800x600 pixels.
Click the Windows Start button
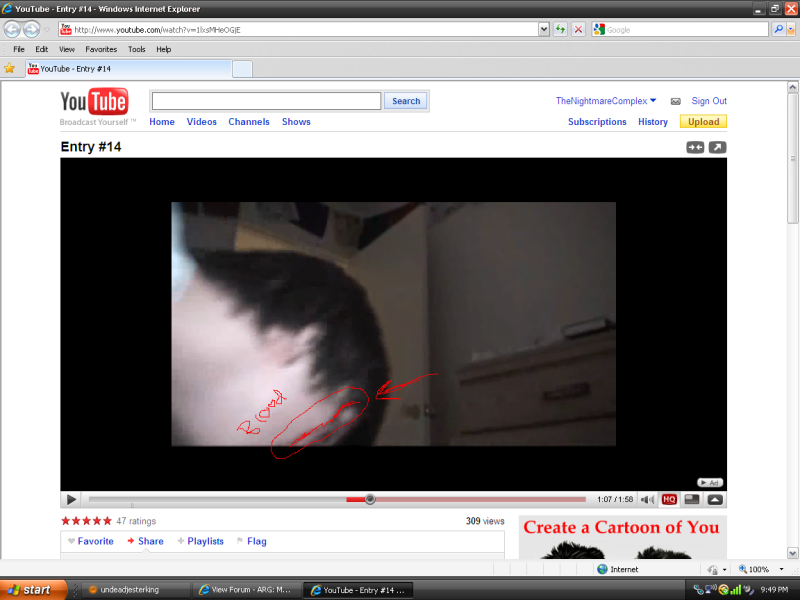coord(34,589)
